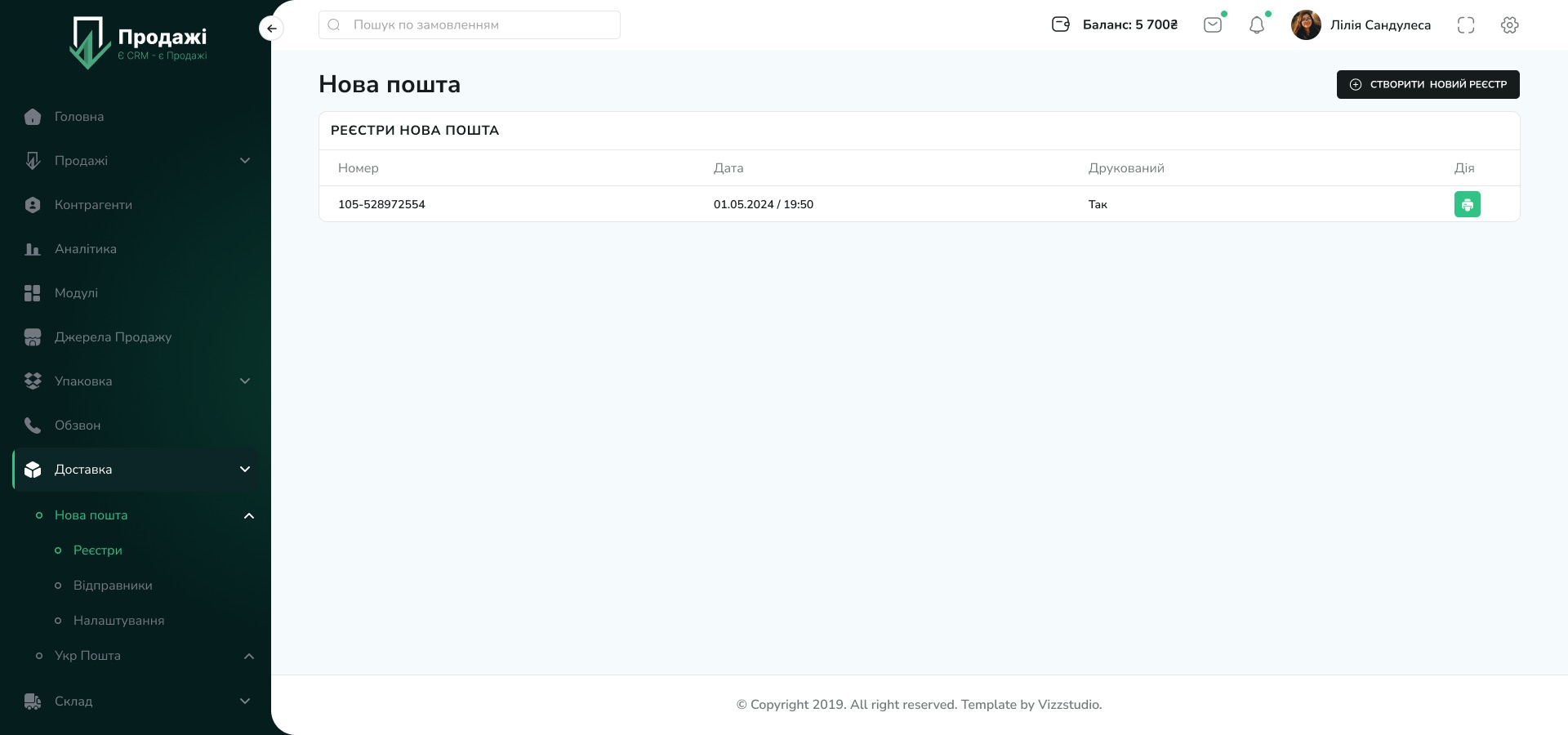Expand the Продажі menu chevron
Viewport: 1568px width, 735px height.
245,161
